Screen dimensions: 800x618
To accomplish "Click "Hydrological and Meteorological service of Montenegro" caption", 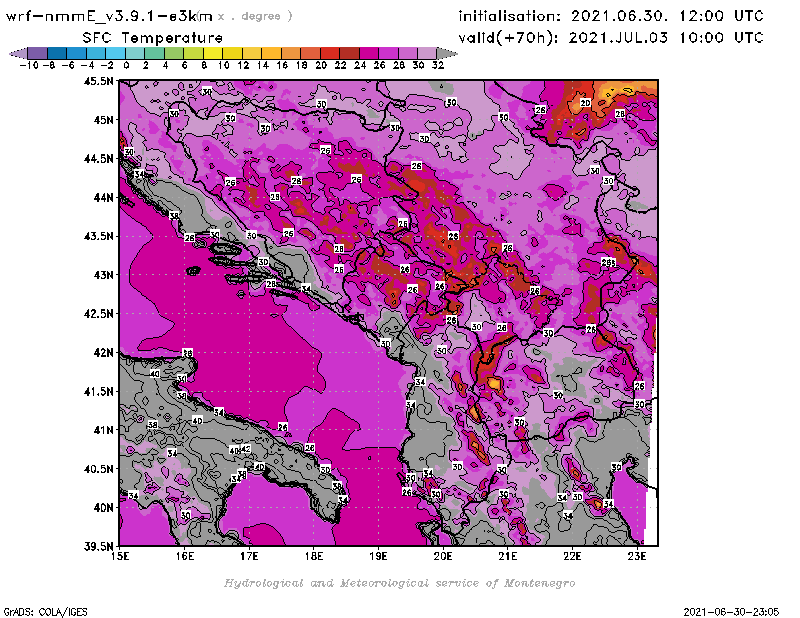I will coord(399,583).
